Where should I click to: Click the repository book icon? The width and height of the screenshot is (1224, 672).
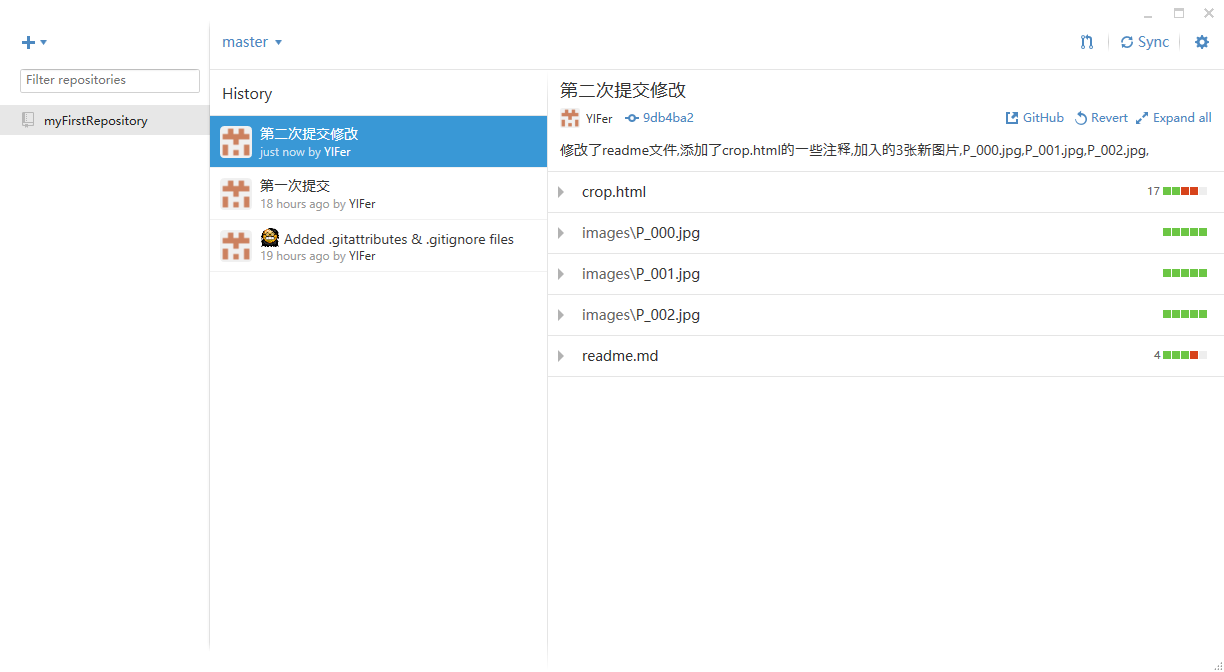coord(28,120)
